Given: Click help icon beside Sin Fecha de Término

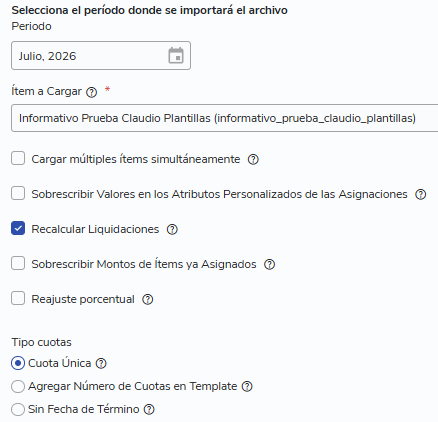Looking at the screenshot, I should click(149, 409).
